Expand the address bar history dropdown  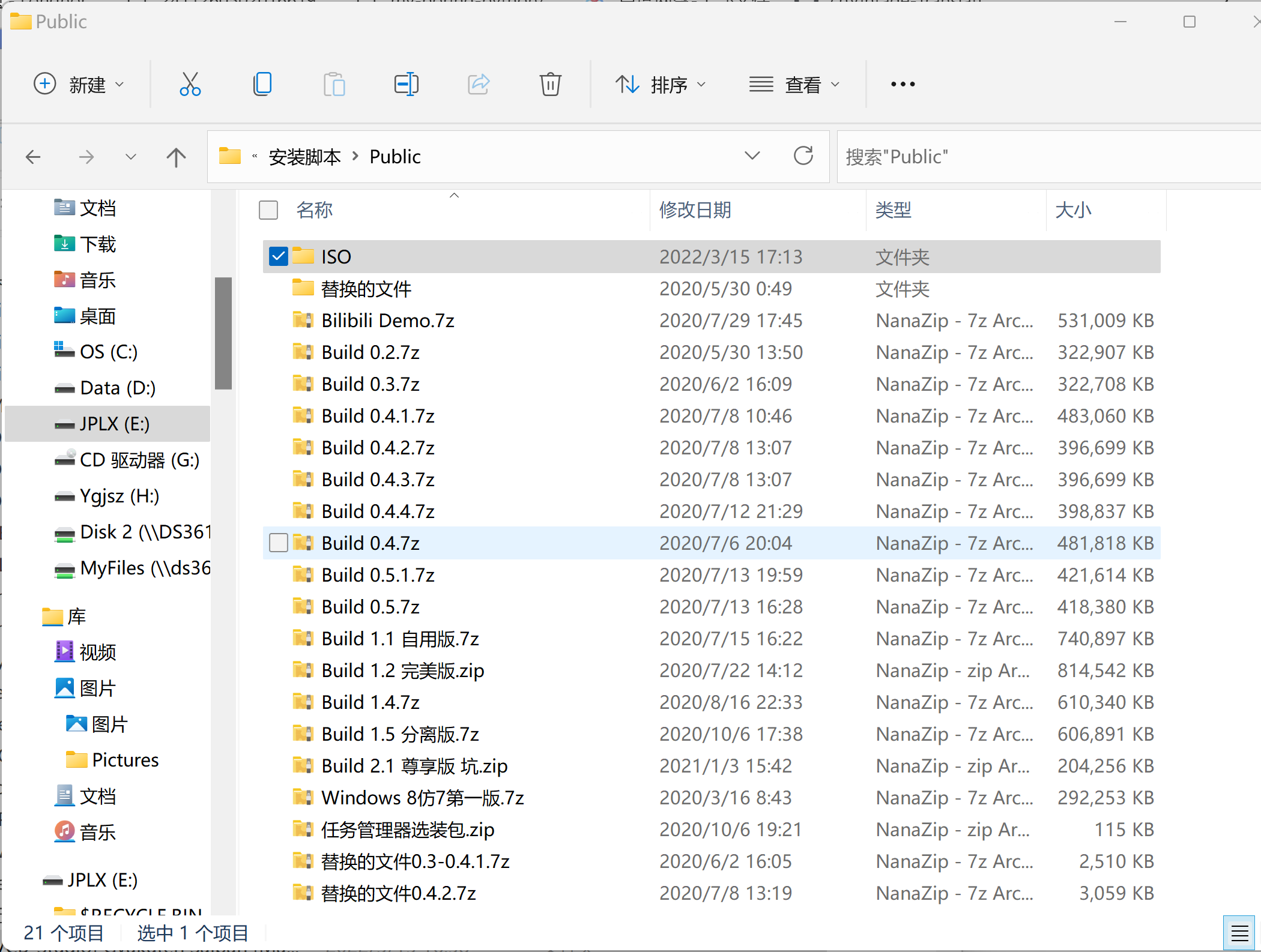[752, 156]
